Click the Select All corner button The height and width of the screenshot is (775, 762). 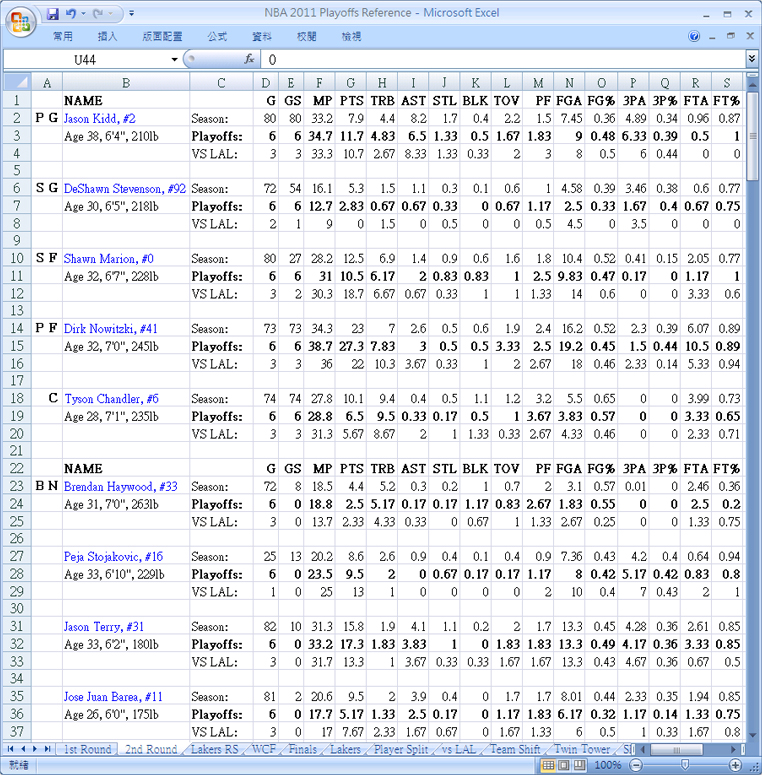click(17, 82)
